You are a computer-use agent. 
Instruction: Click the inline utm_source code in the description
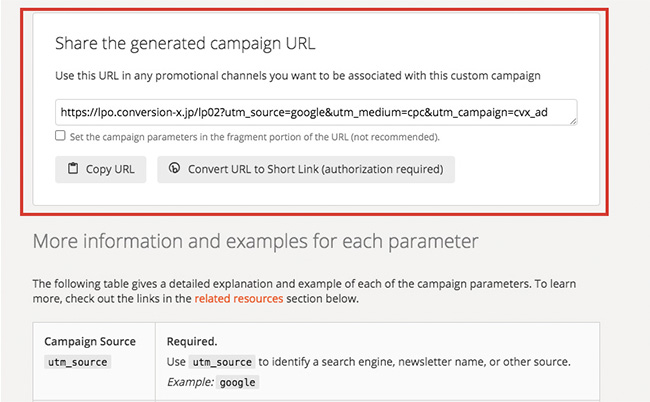pyautogui.click(x=222, y=361)
